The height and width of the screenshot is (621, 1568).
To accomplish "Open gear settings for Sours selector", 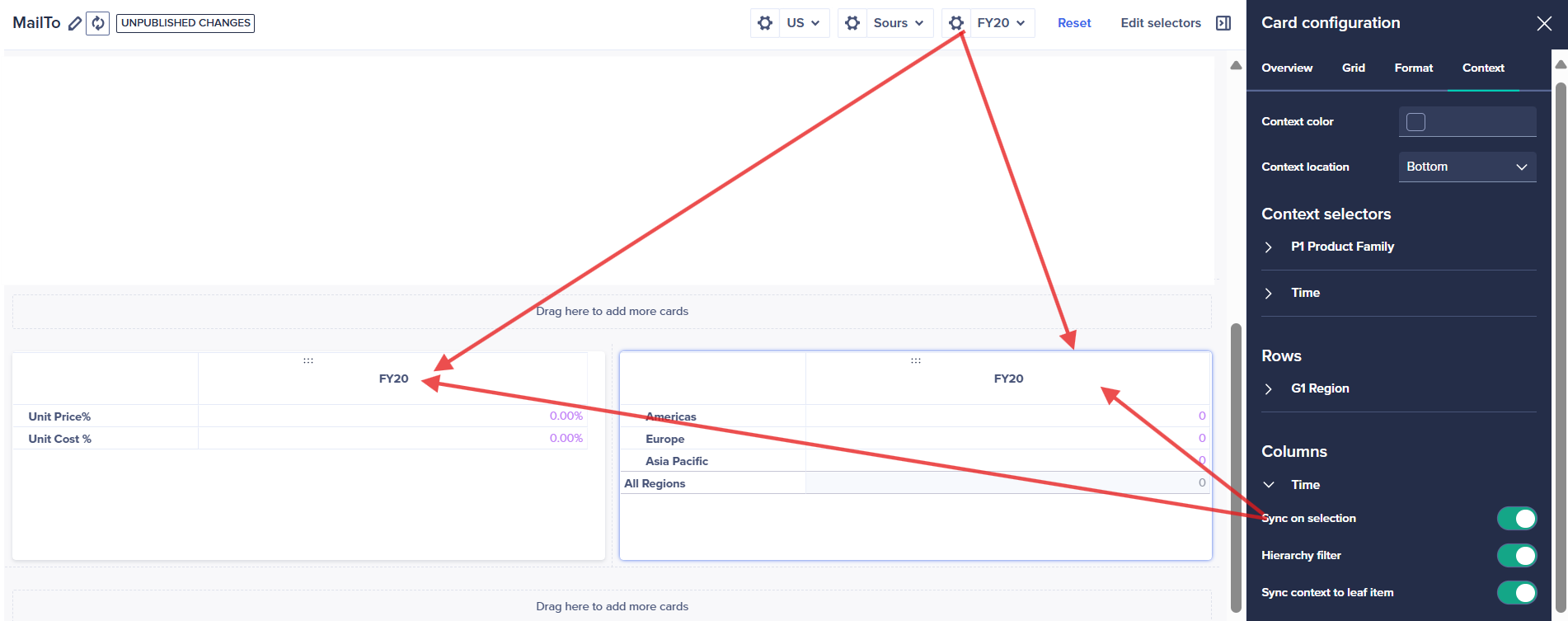I will tap(852, 23).
